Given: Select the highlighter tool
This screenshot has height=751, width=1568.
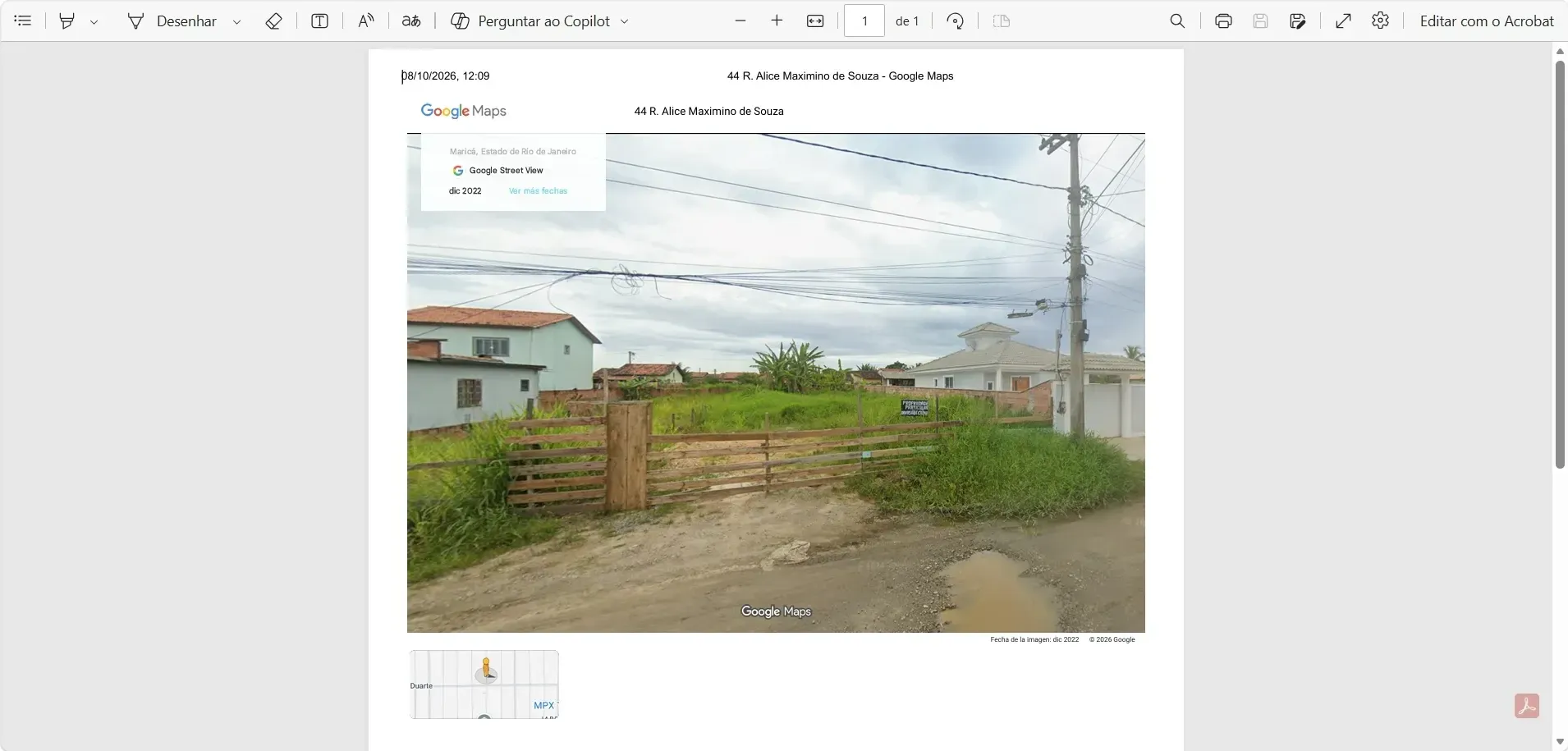Looking at the screenshot, I should (67, 21).
